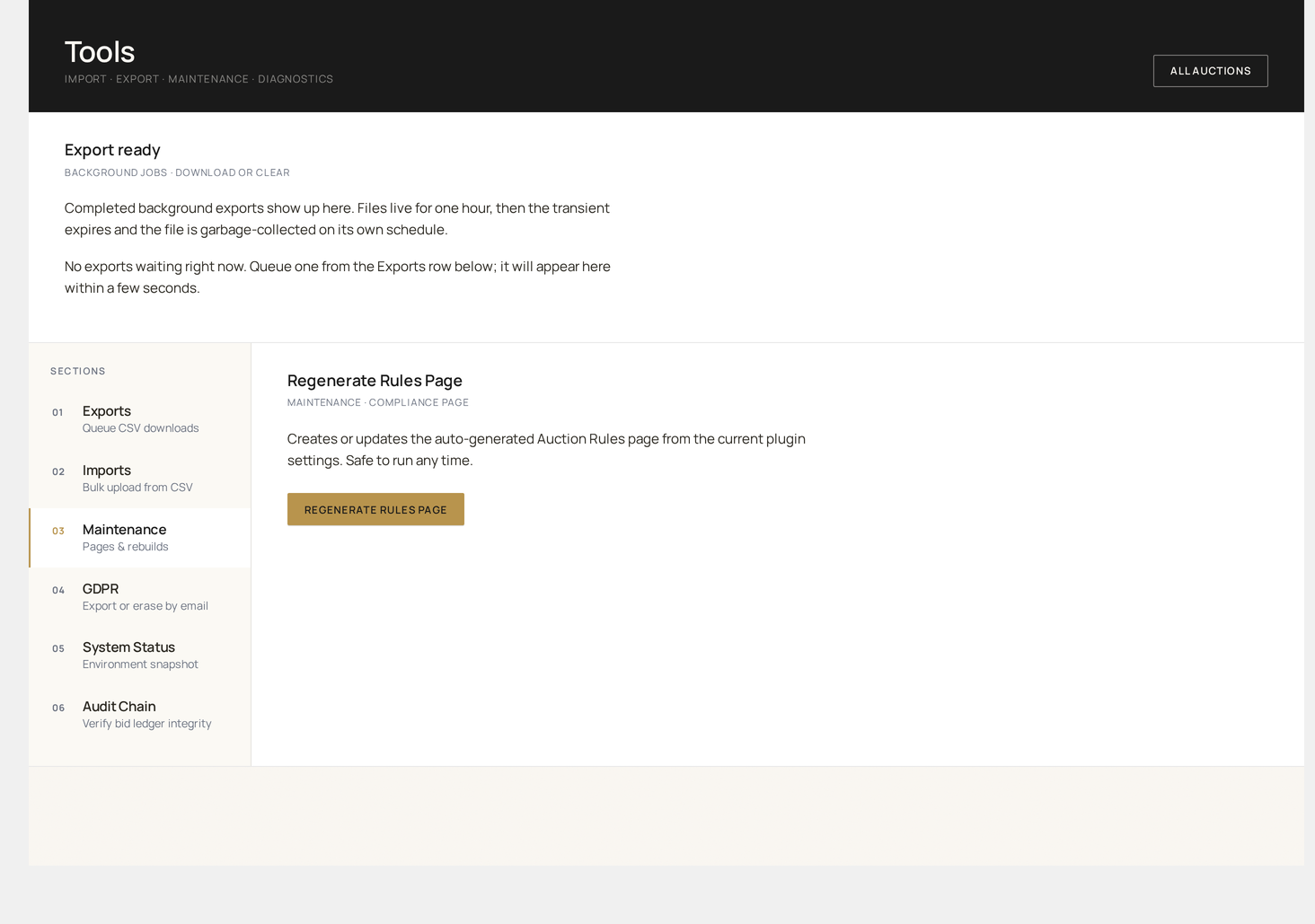Click the SECTIONS sidebar label
This screenshot has width=1315, height=924.
tap(78, 371)
